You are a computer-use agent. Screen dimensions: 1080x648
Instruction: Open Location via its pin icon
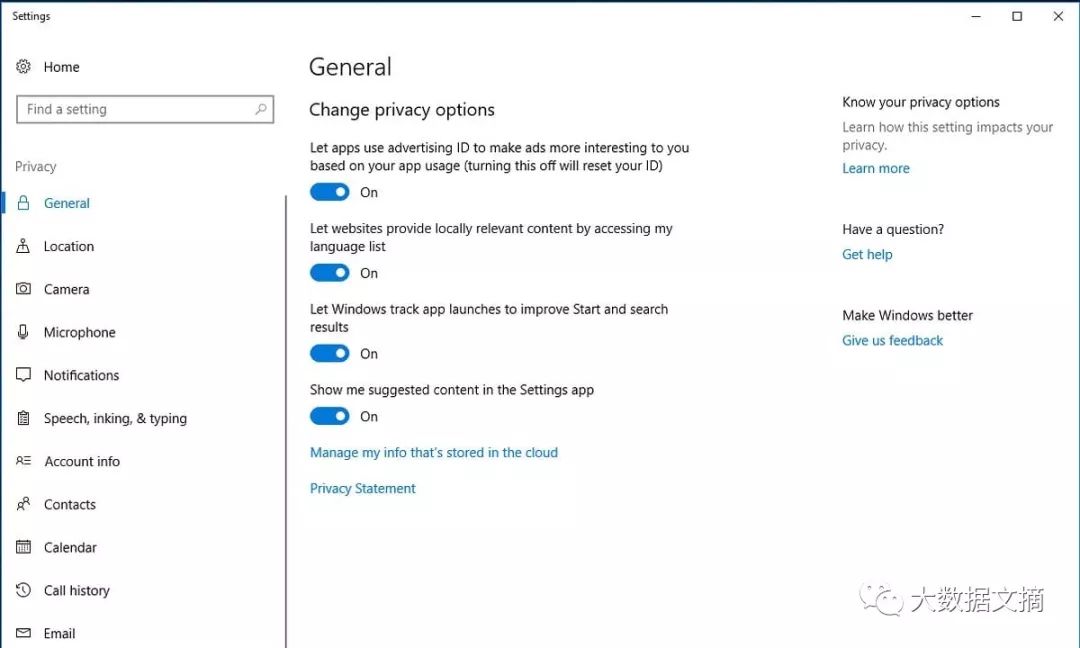click(23, 246)
